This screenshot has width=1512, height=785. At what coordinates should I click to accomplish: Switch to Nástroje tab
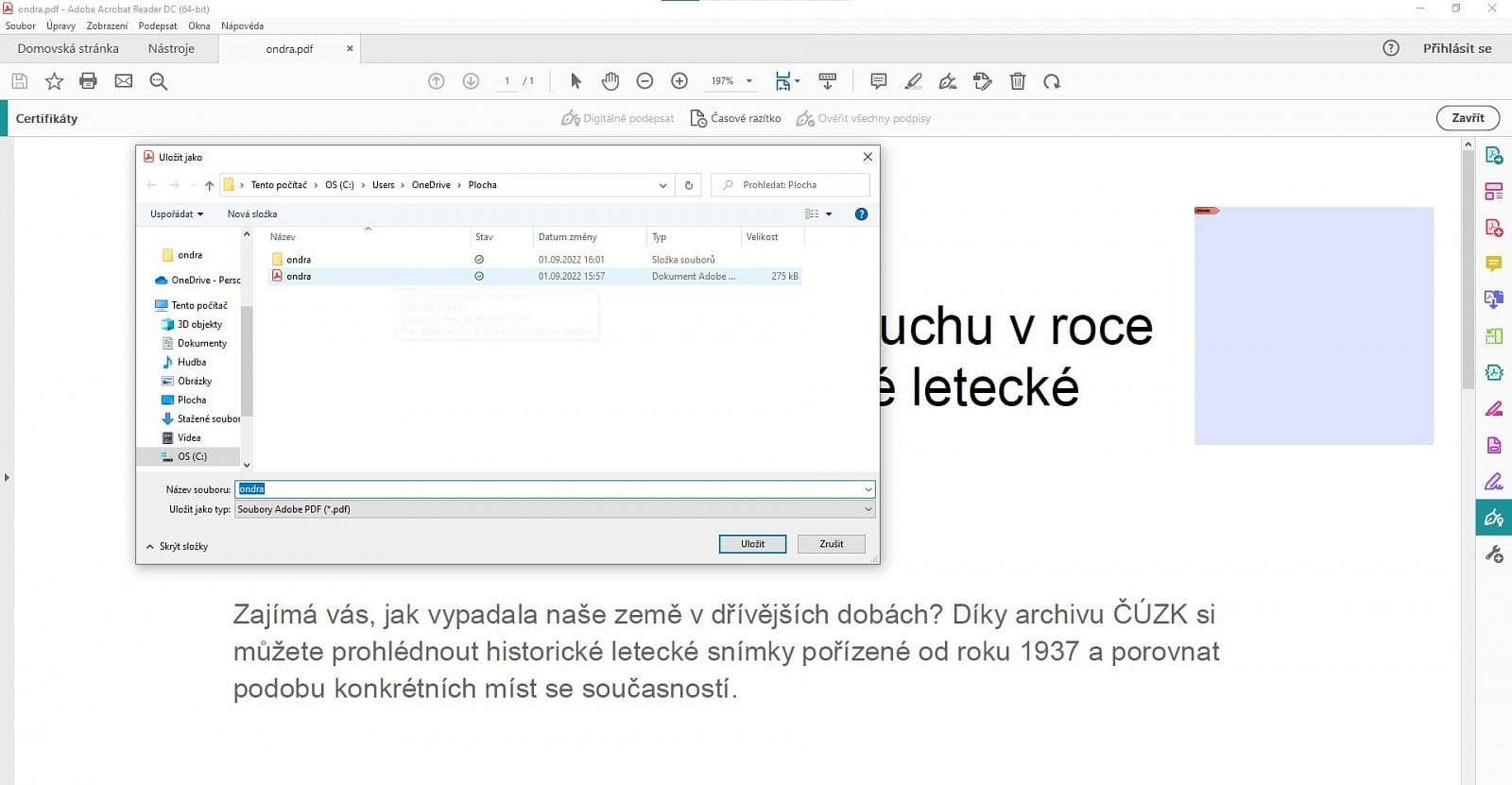(x=171, y=48)
